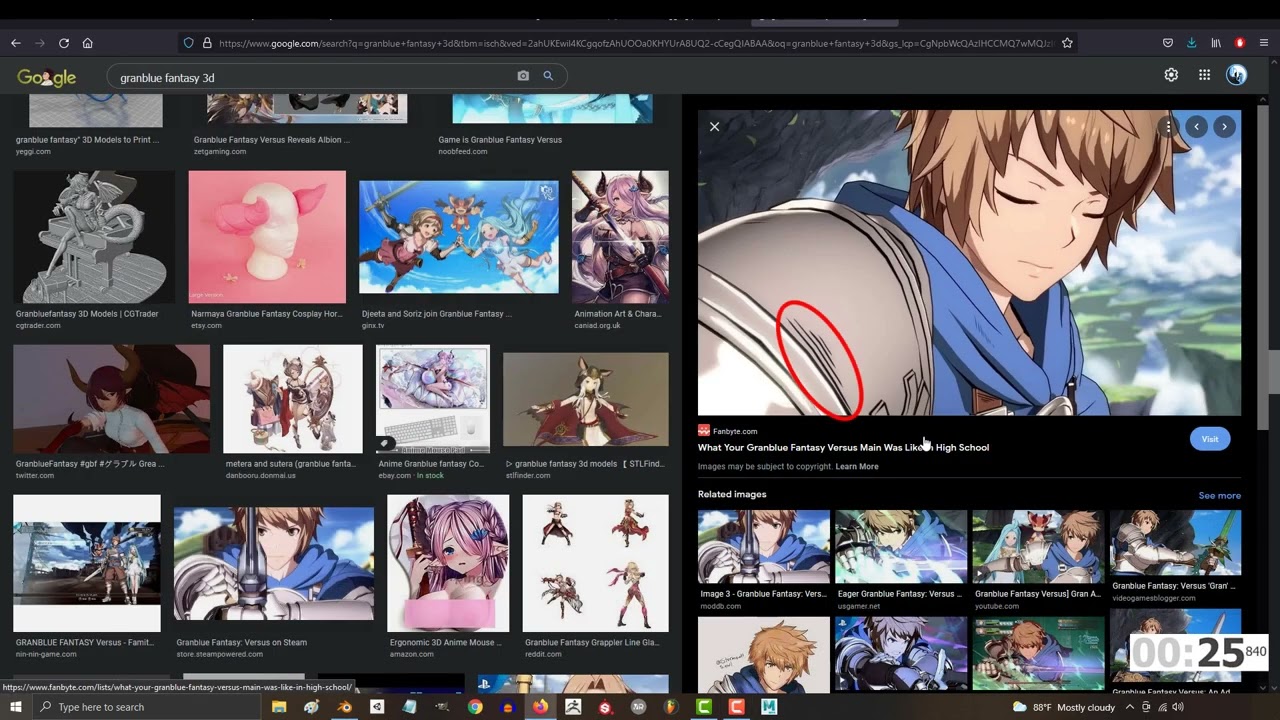The image size is (1280, 720).
Task: Click the padlock site info icon
Action: click(x=207, y=43)
